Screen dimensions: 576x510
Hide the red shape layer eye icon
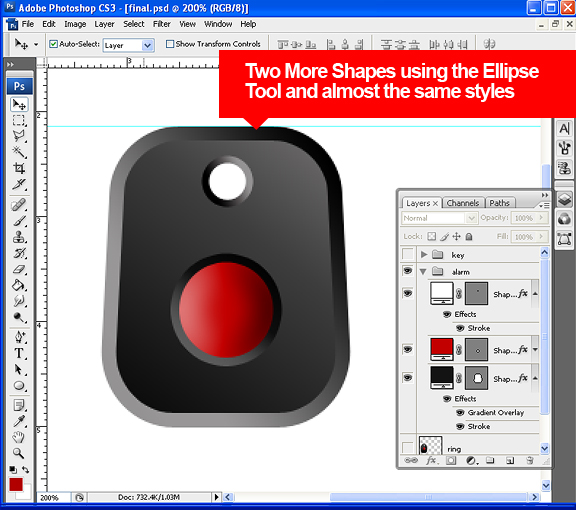point(408,349)
